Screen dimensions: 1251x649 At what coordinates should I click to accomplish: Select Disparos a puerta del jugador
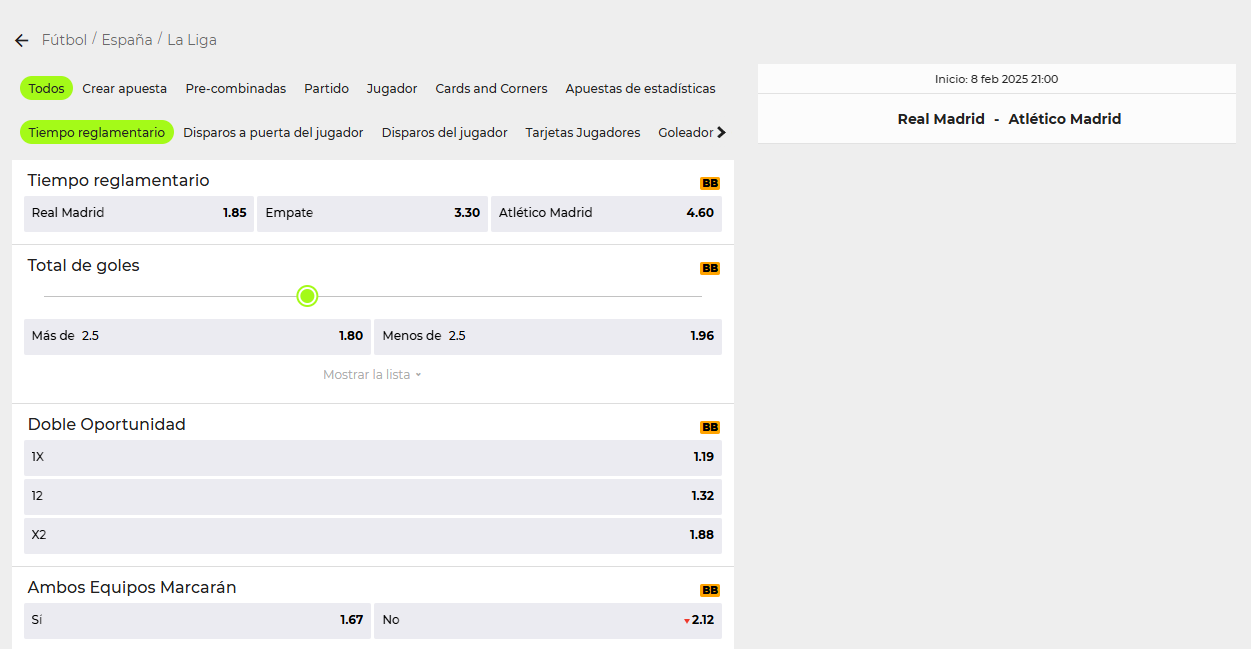(x=273, y=133)
